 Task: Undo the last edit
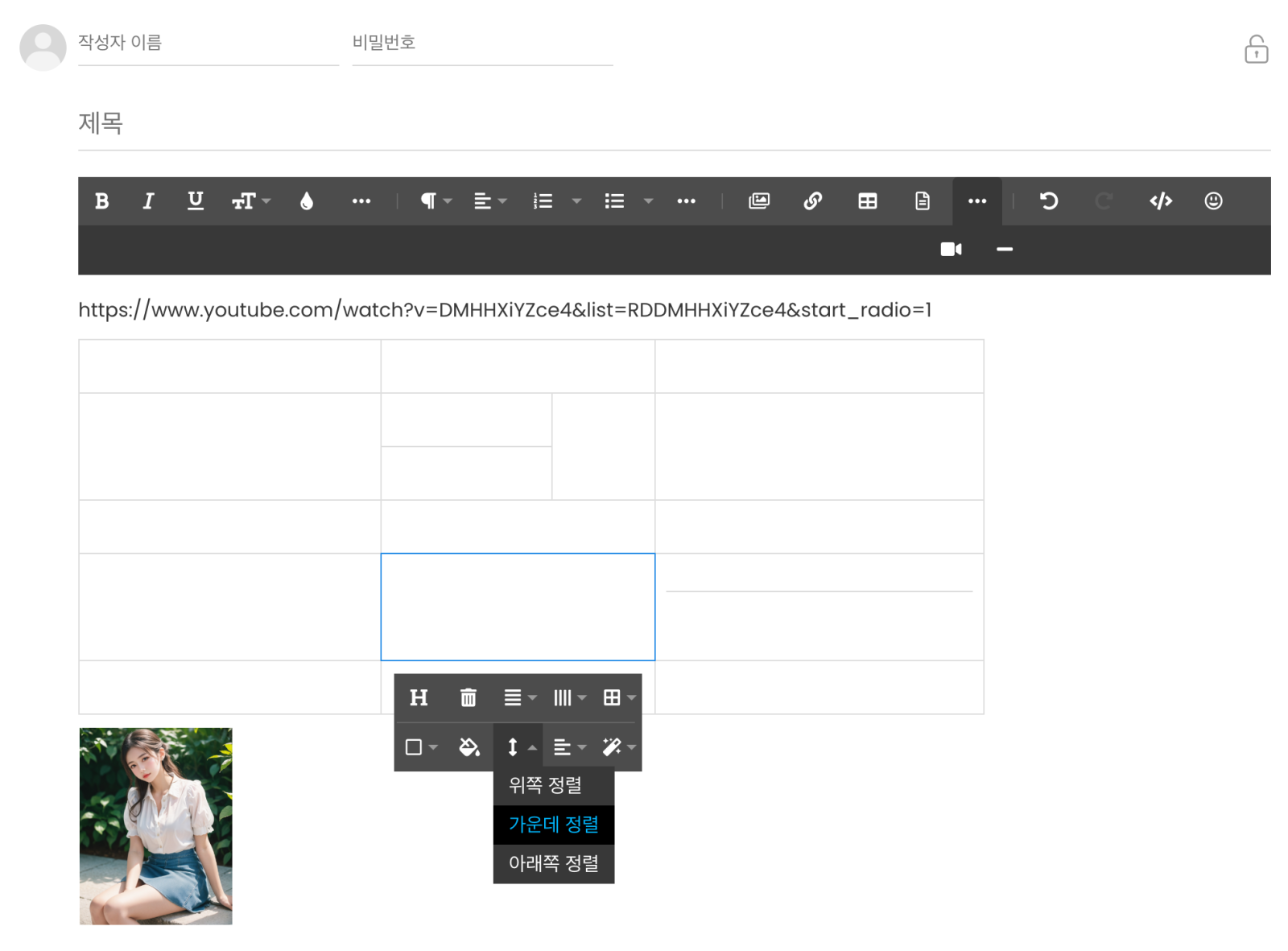click(1048, 201)
